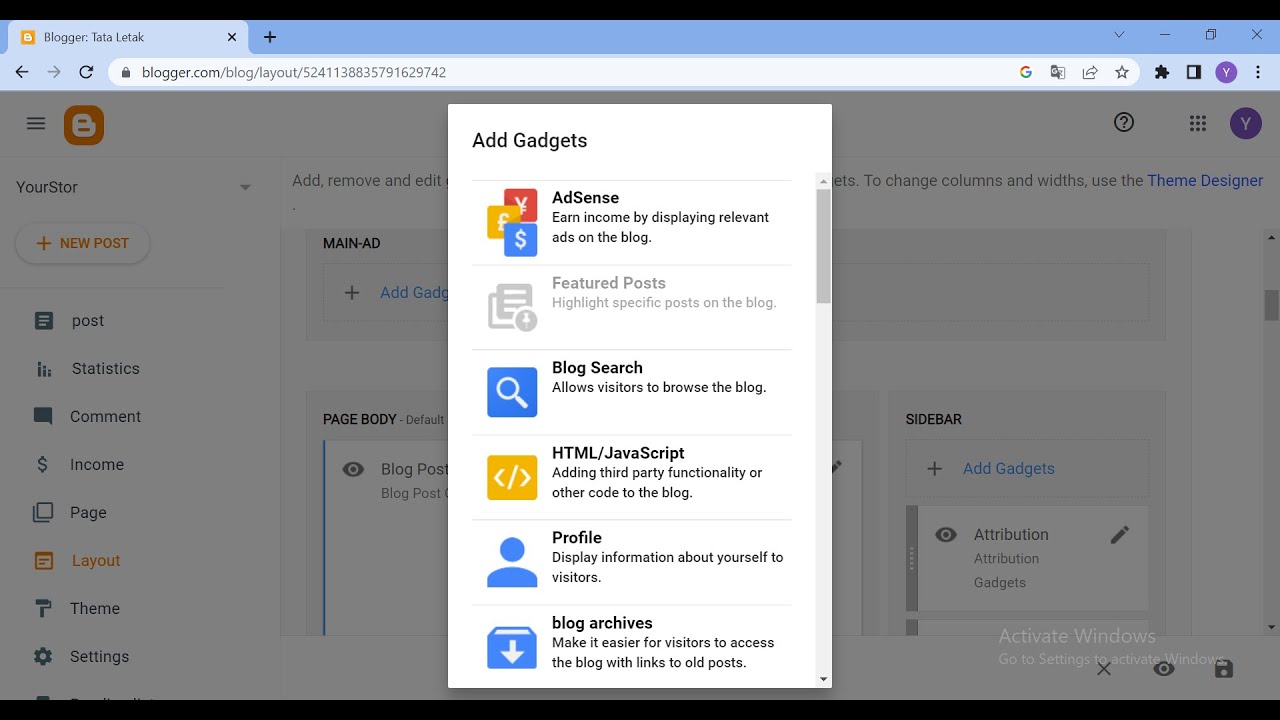Click Add Gadgets in the SIDEBAR section
The image size is (1280, 720).
(x=1009, y=468)
